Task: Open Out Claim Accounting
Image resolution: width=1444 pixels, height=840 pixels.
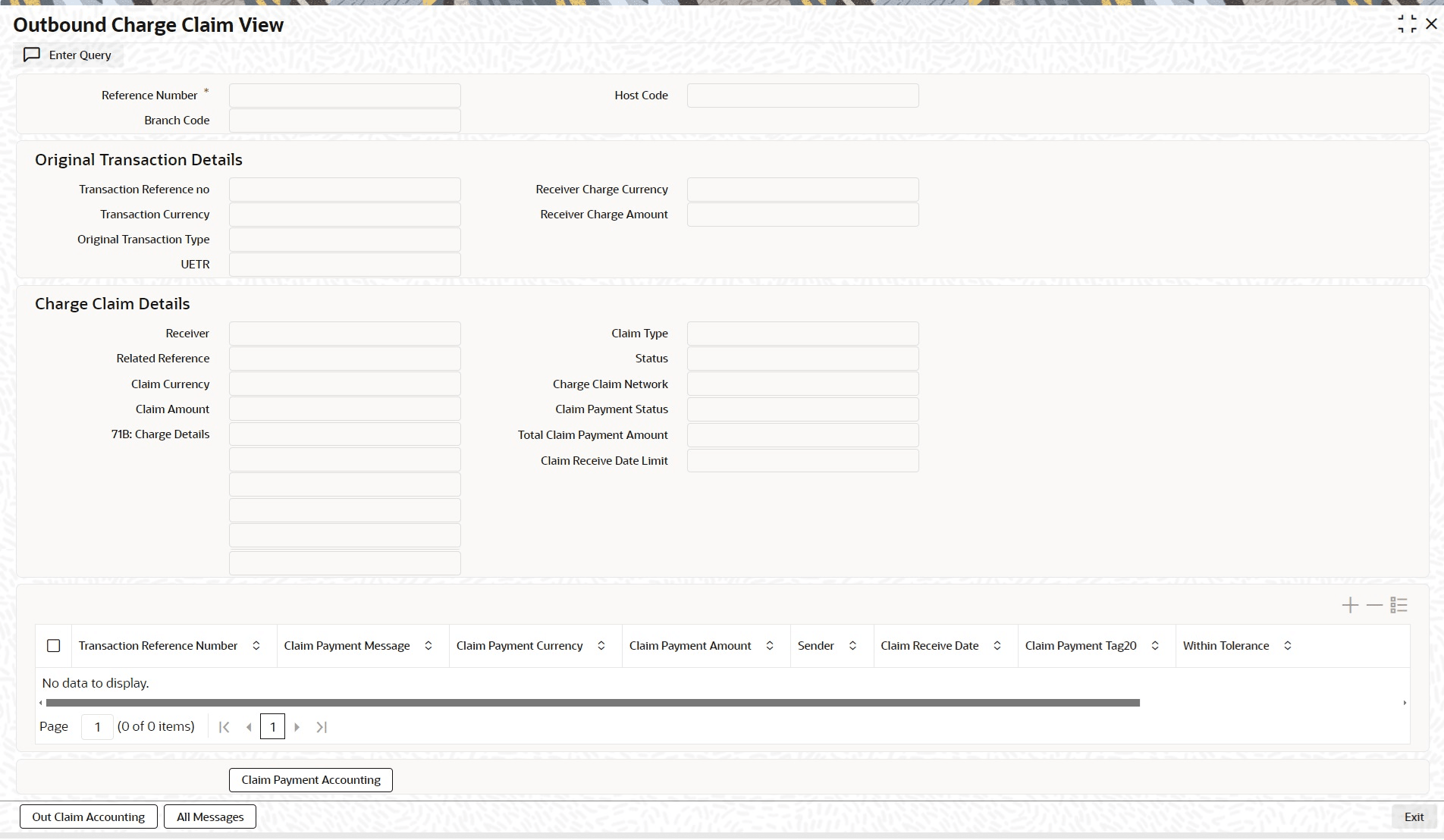Action: 89,817
